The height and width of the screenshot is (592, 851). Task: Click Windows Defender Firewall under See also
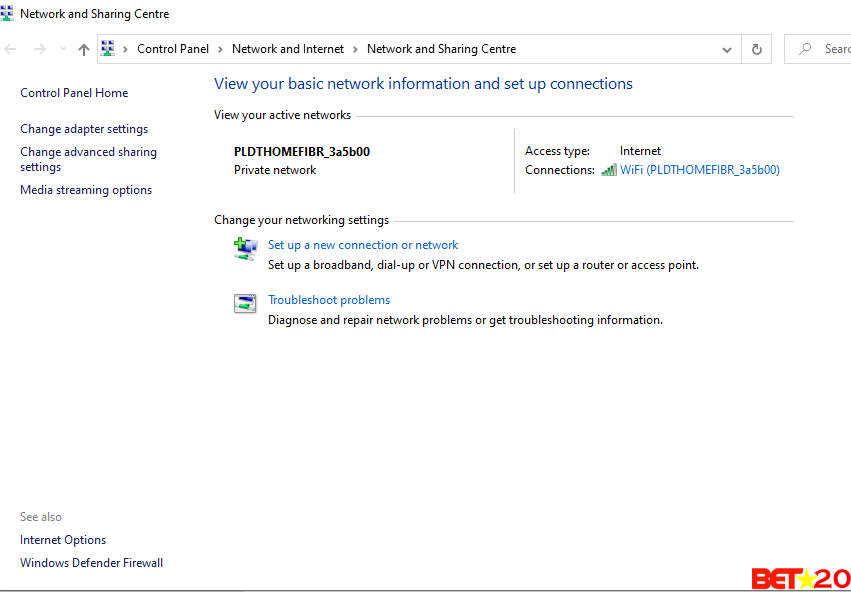coord(91,562)
